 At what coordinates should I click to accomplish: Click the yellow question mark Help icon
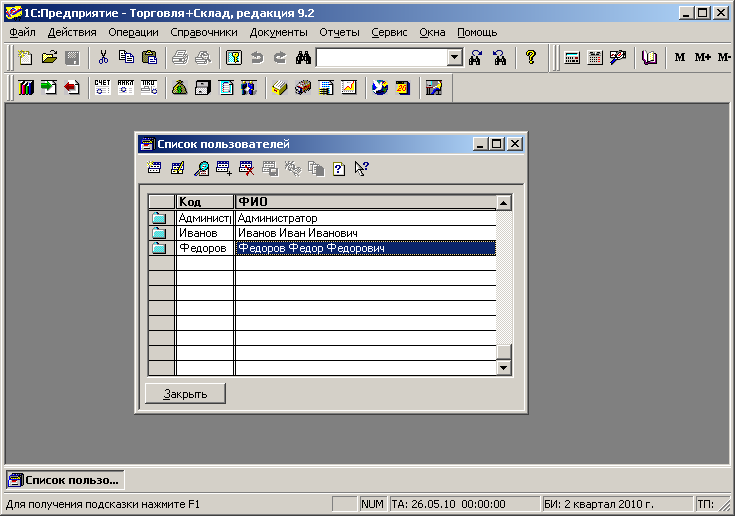click(531, 58)
